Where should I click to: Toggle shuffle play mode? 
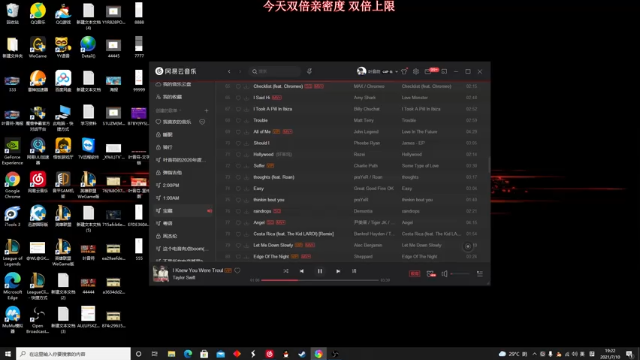(x=286, y=271)
